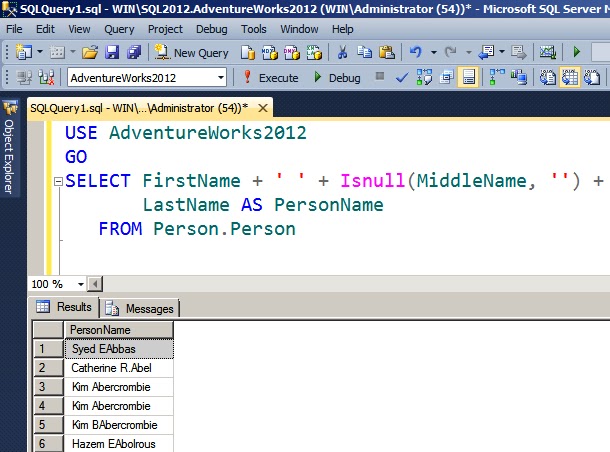
Task: Collapse the SELECT statement outline box
Action: click(58, 181)
